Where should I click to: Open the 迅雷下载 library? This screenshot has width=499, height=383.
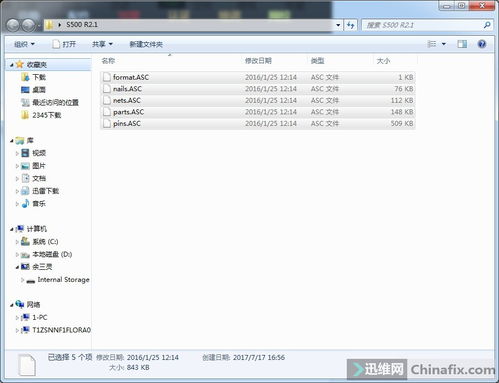tap(46, 191)
